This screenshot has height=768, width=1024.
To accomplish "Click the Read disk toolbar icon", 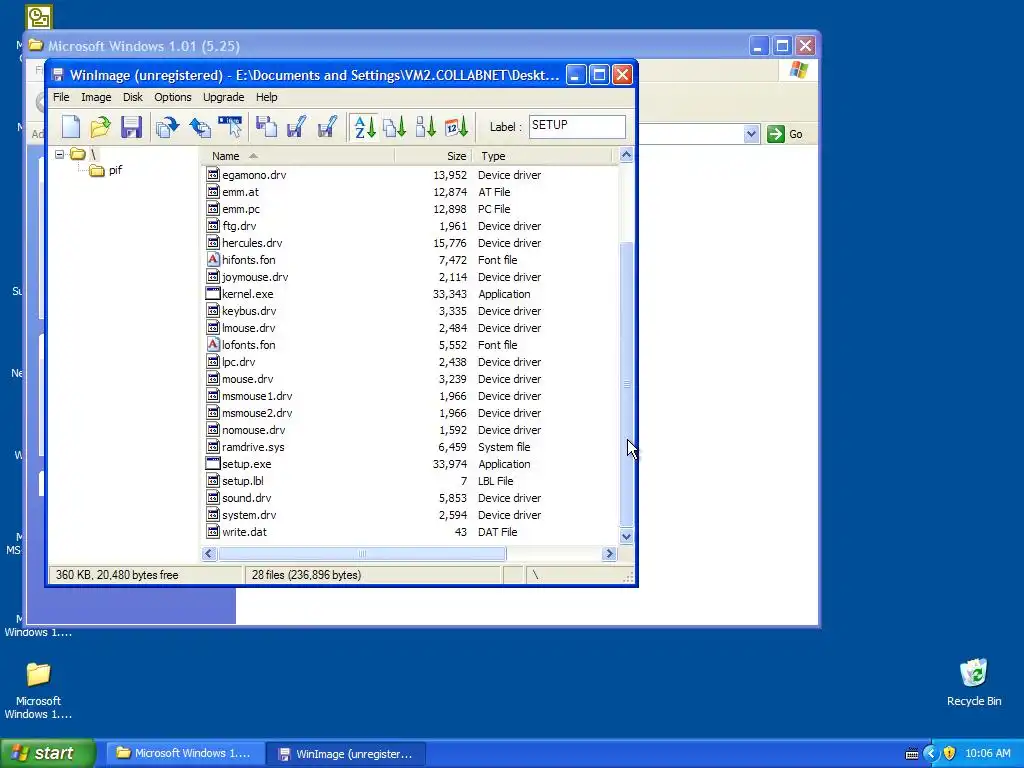I will tap(266, 127).
